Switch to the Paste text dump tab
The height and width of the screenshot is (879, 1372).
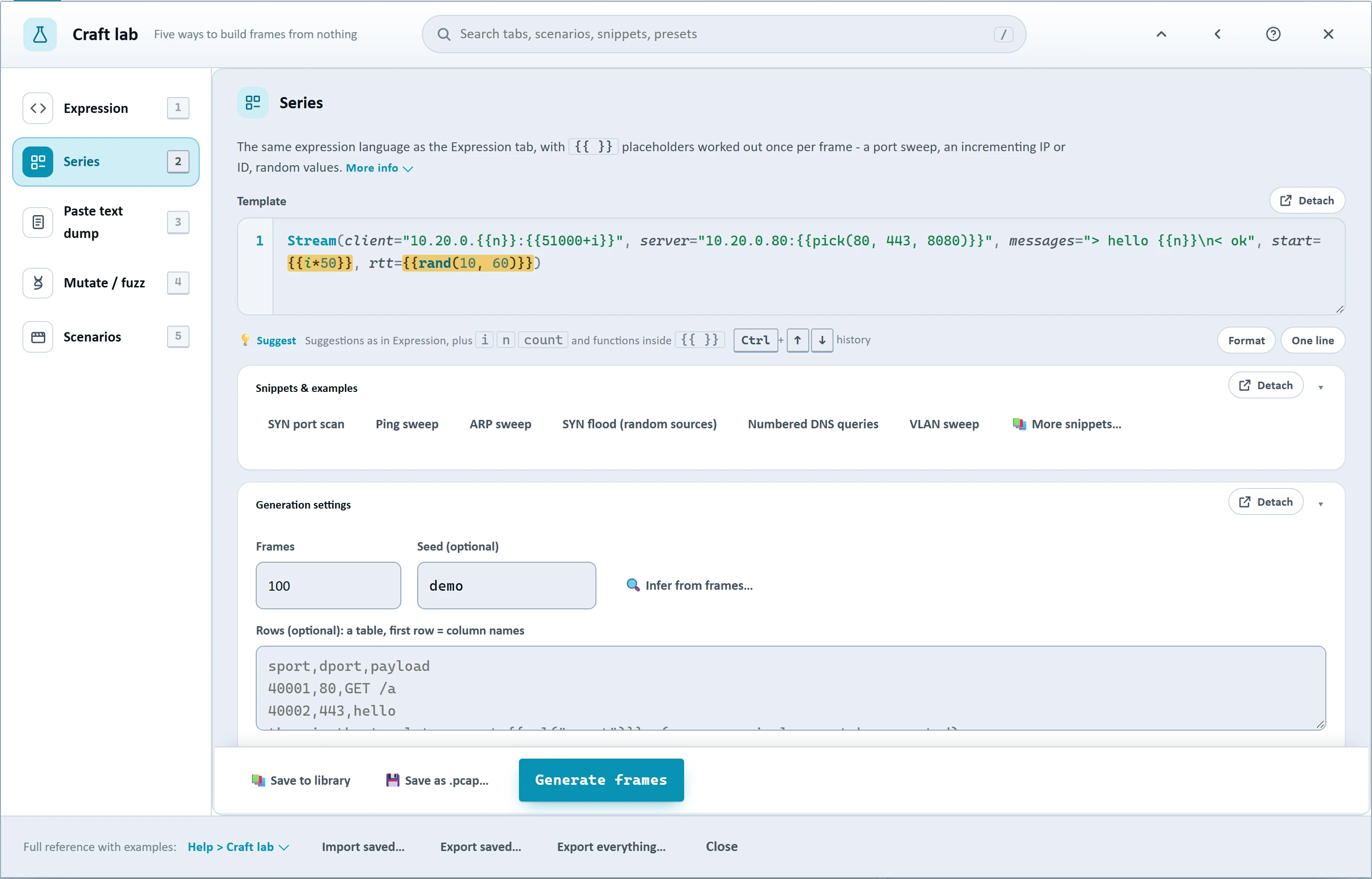click(106, 222)
